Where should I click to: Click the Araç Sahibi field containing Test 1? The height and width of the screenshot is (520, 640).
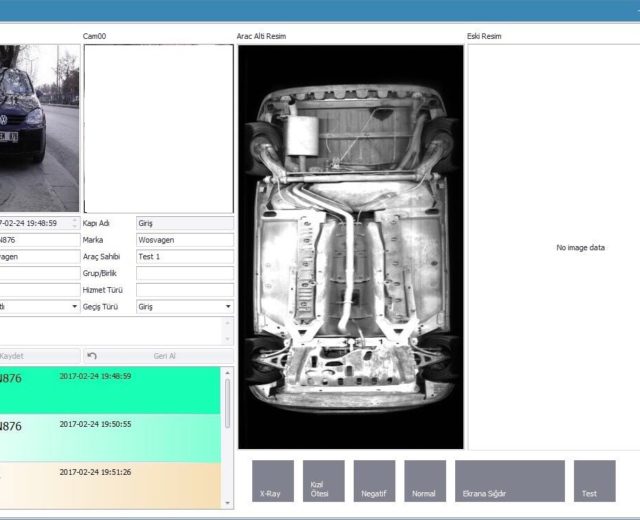click(x=184, y=257)
